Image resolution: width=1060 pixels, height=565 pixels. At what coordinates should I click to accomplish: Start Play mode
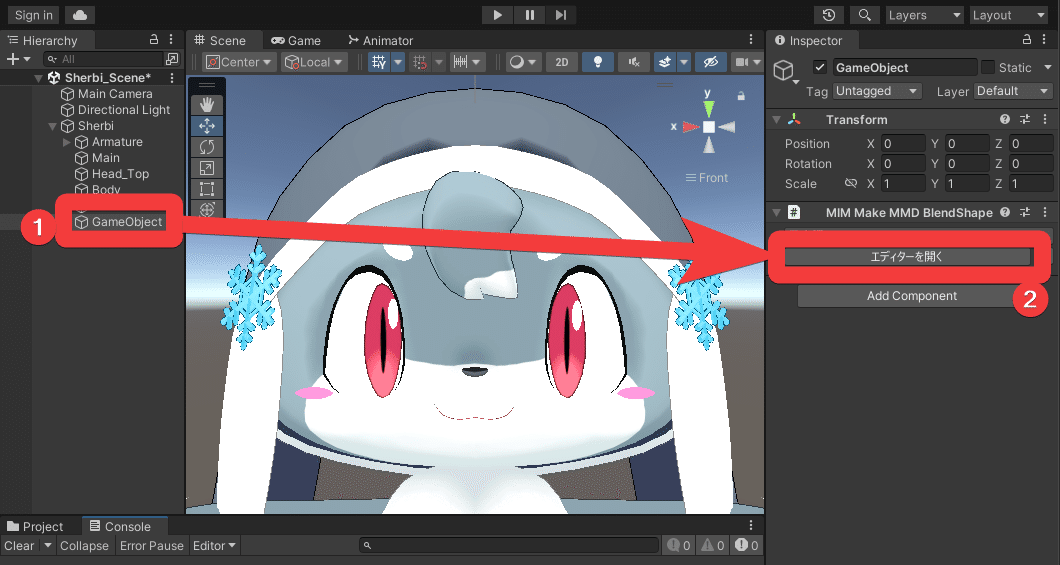point(498,15)
